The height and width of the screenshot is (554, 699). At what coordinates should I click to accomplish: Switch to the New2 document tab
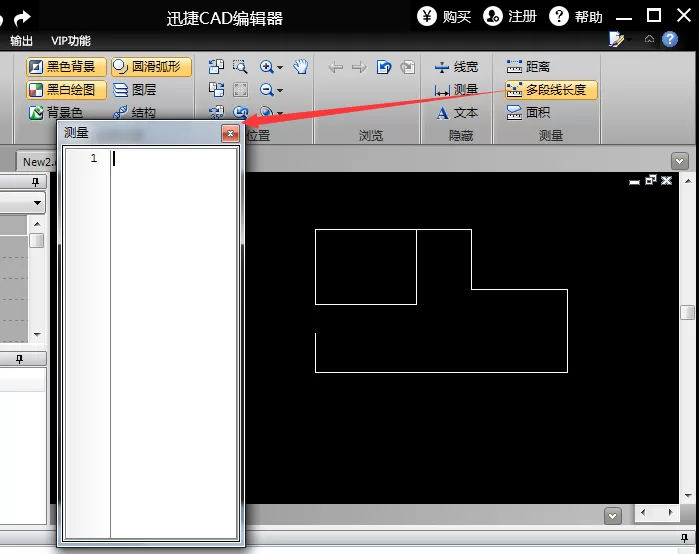click(37, 162)
